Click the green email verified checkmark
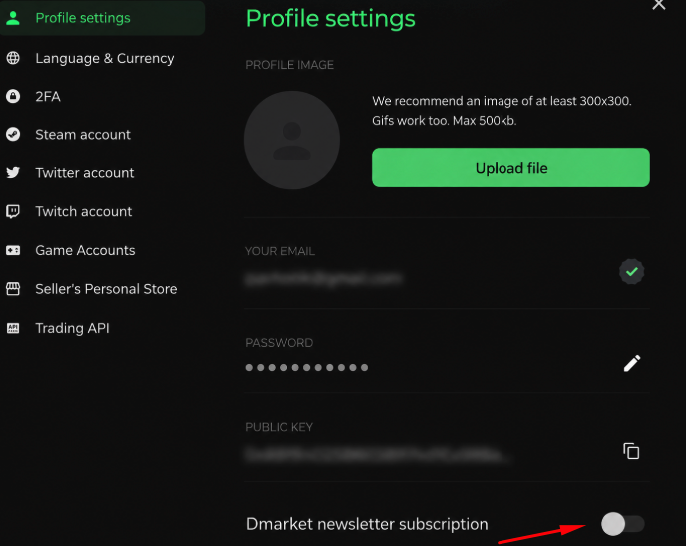The image size is (686, 546). pos(631,272)
